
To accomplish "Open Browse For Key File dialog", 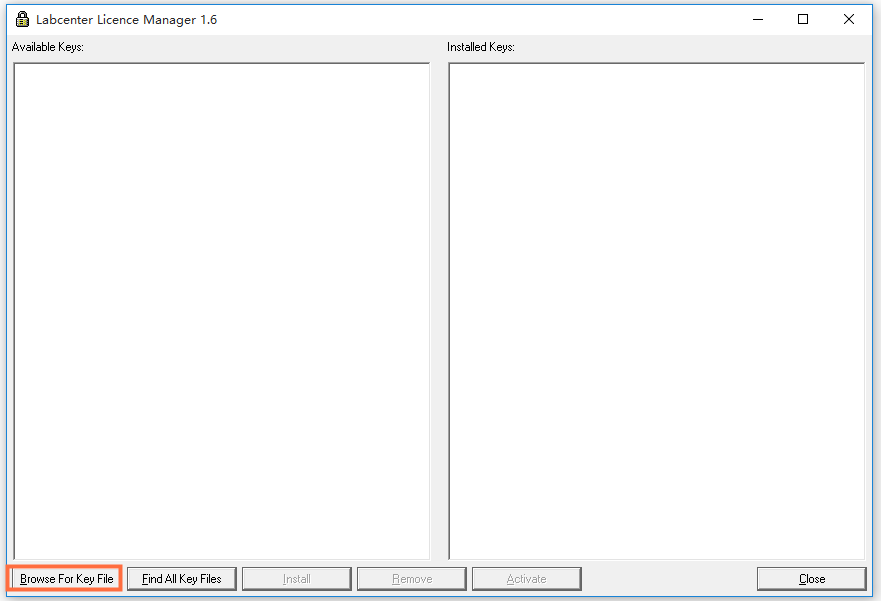I will coord(66,579).
